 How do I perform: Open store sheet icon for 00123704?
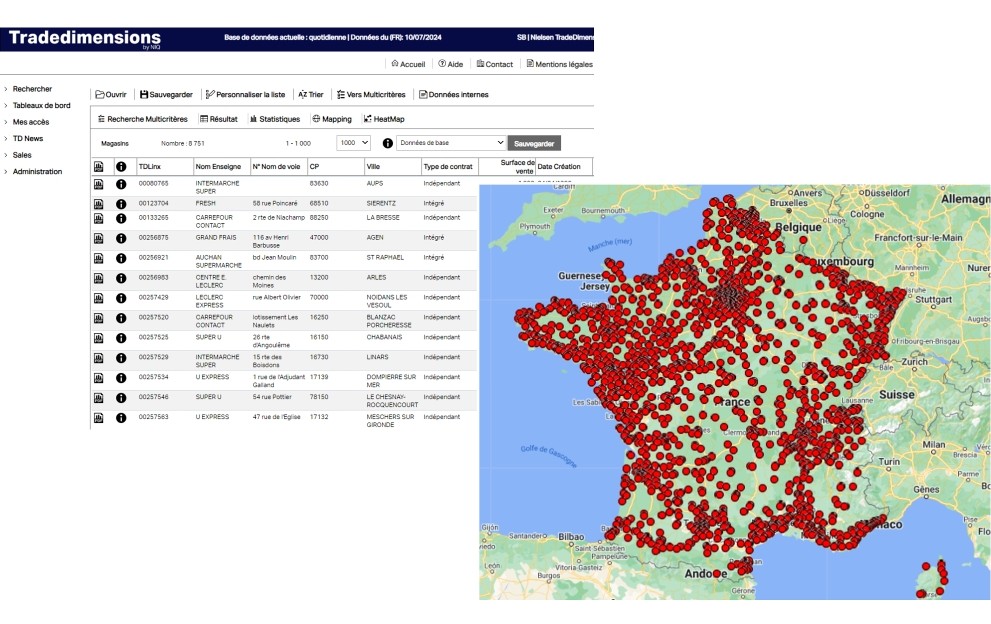tap(99, 204)
